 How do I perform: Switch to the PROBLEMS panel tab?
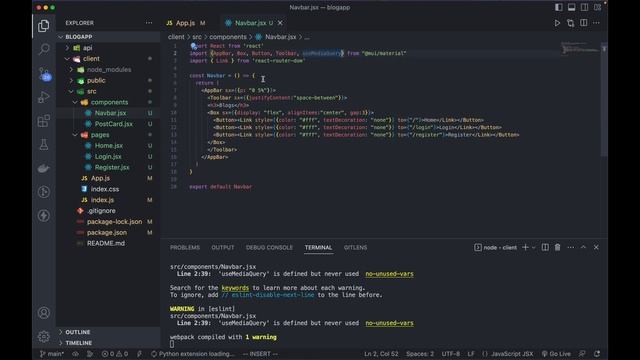[x=185, y=247]
